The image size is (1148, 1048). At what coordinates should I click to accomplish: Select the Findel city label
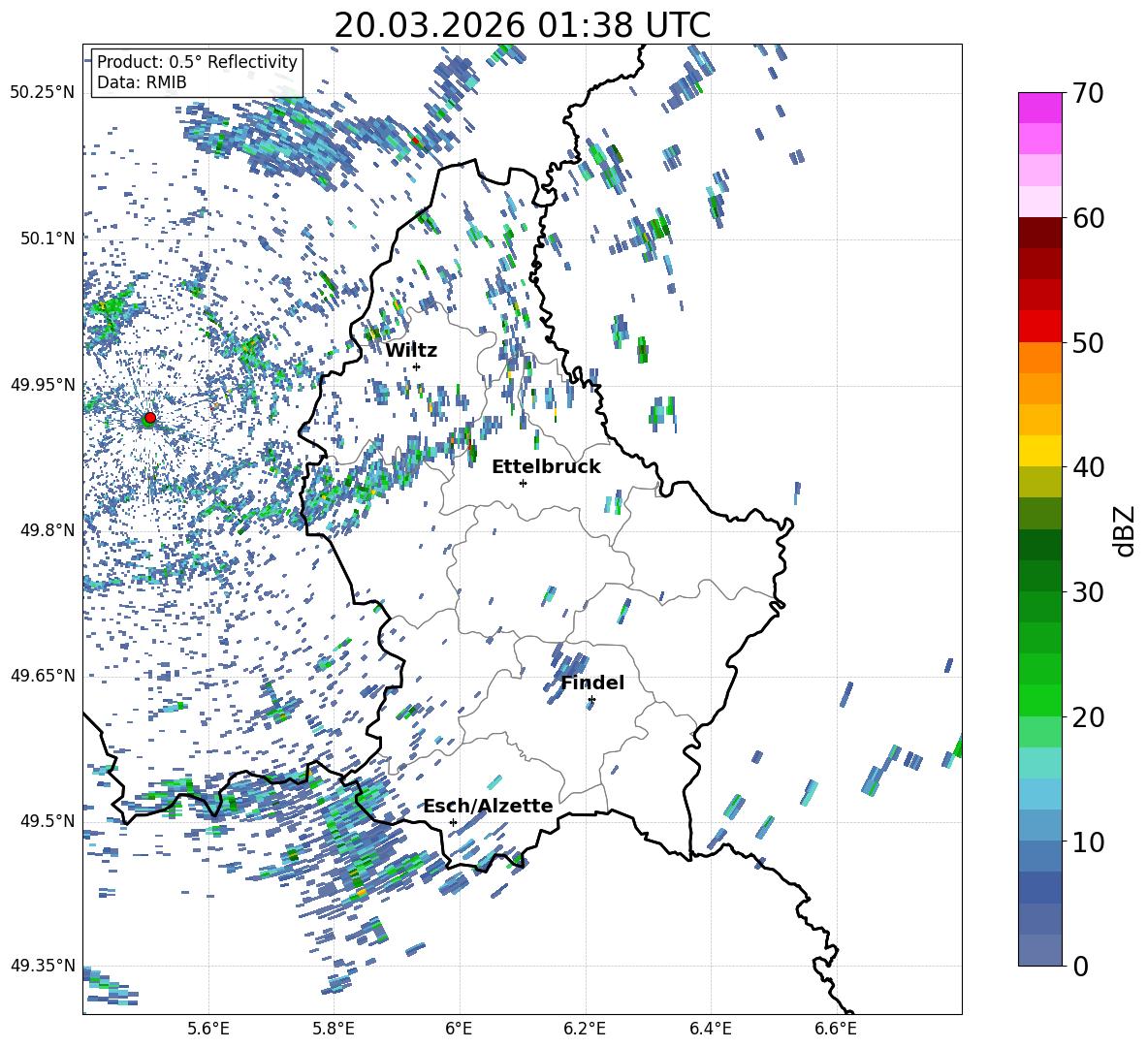[x=592, y=683]
